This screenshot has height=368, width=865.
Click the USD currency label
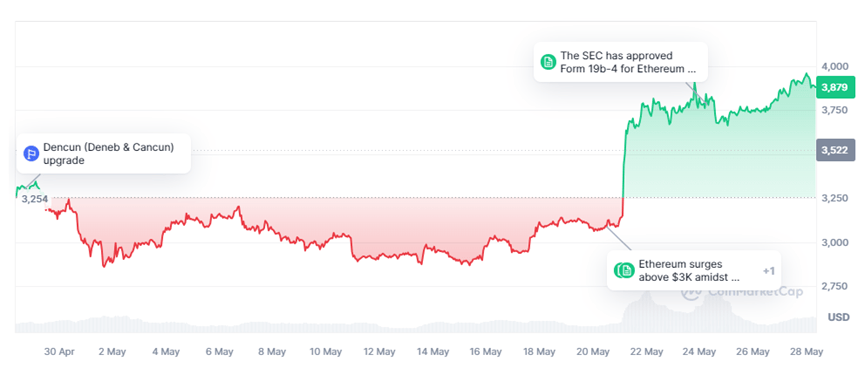click(x=839, y=317)
